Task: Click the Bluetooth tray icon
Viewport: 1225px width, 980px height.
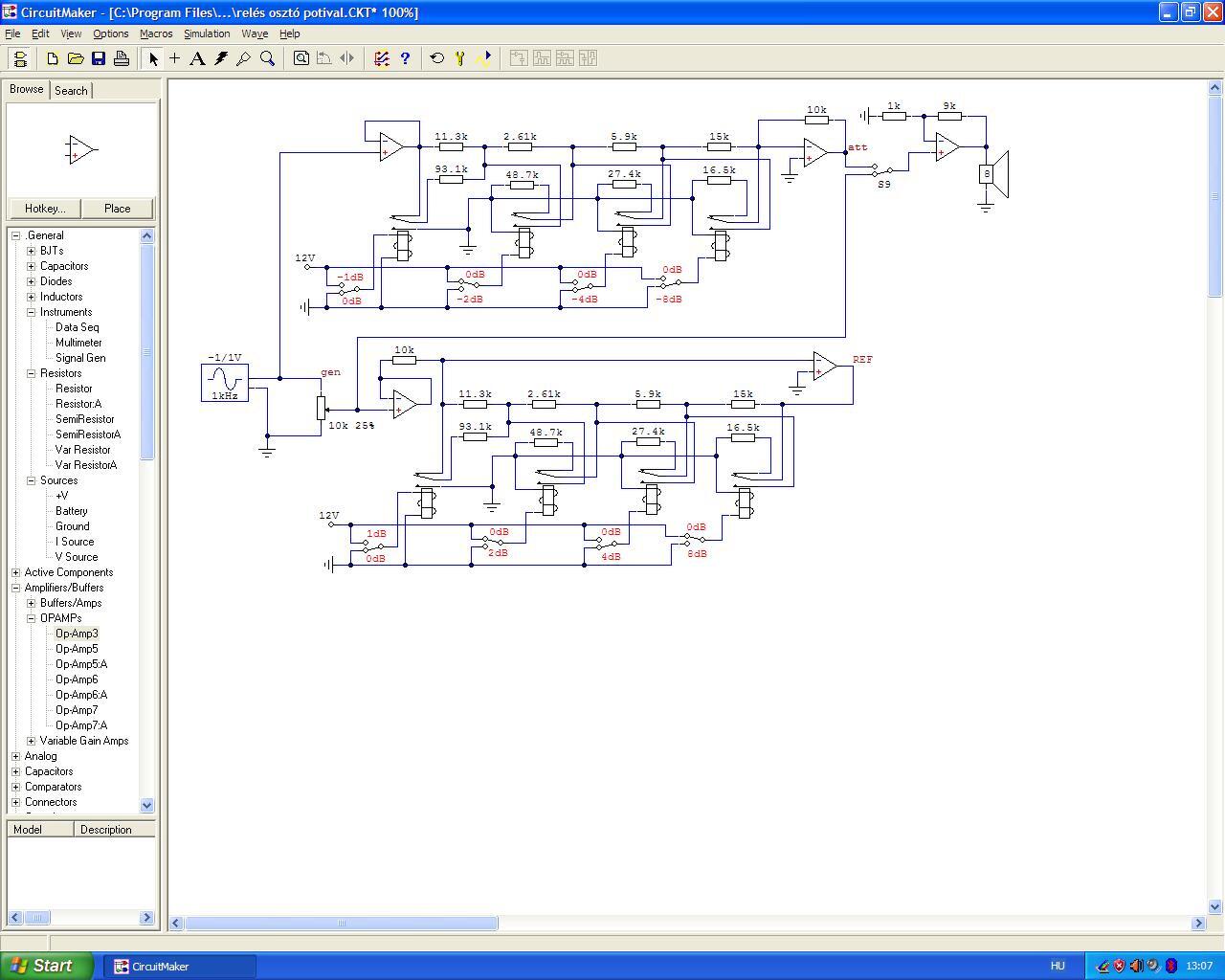Action: [1170, 966]
